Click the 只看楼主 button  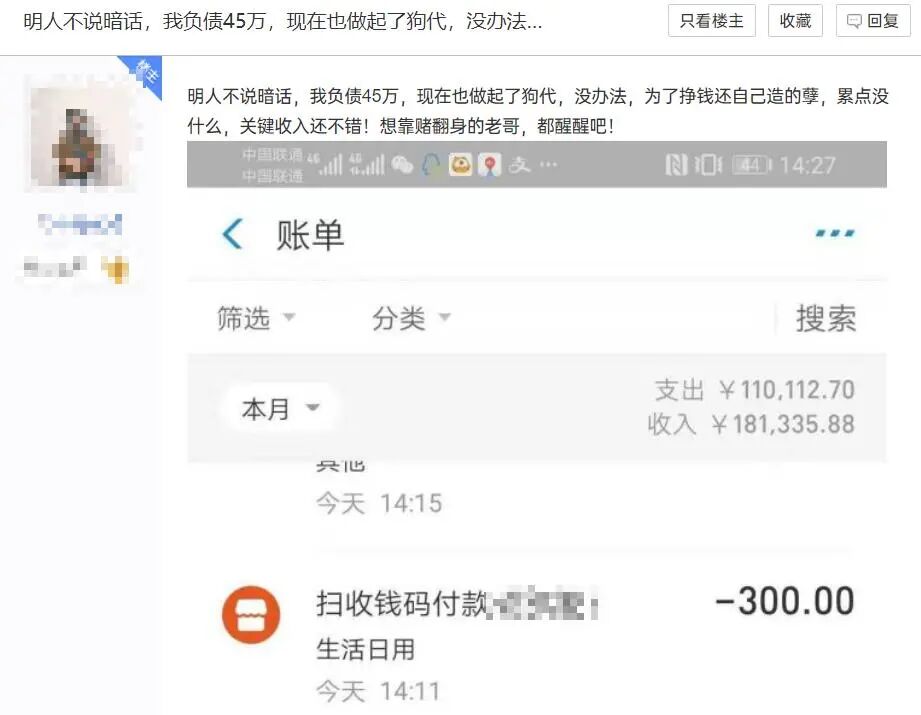[711, 21]
